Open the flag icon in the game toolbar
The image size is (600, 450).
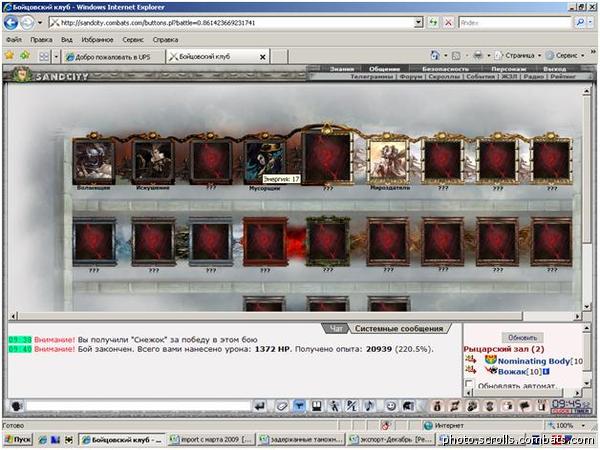[x=525, y=406]
